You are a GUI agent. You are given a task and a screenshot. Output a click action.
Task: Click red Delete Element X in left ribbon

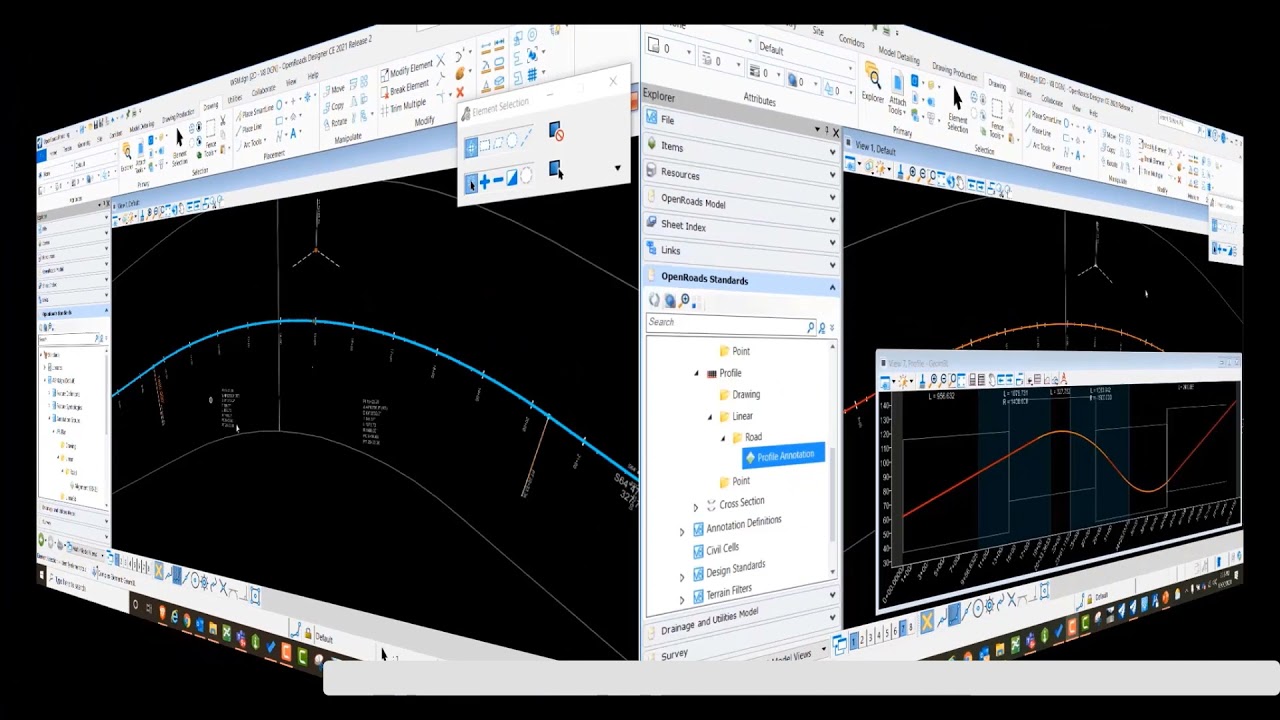(x=460, y=94)
